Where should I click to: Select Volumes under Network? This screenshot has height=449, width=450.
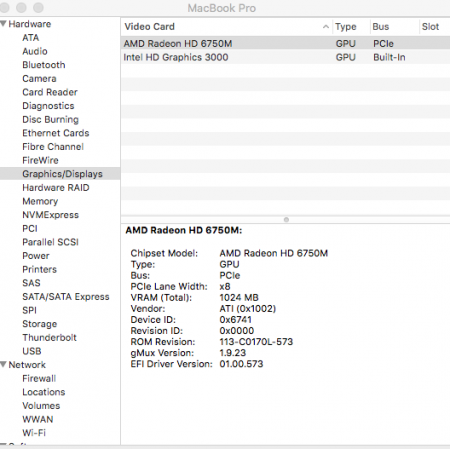click(x=41, y=406)
